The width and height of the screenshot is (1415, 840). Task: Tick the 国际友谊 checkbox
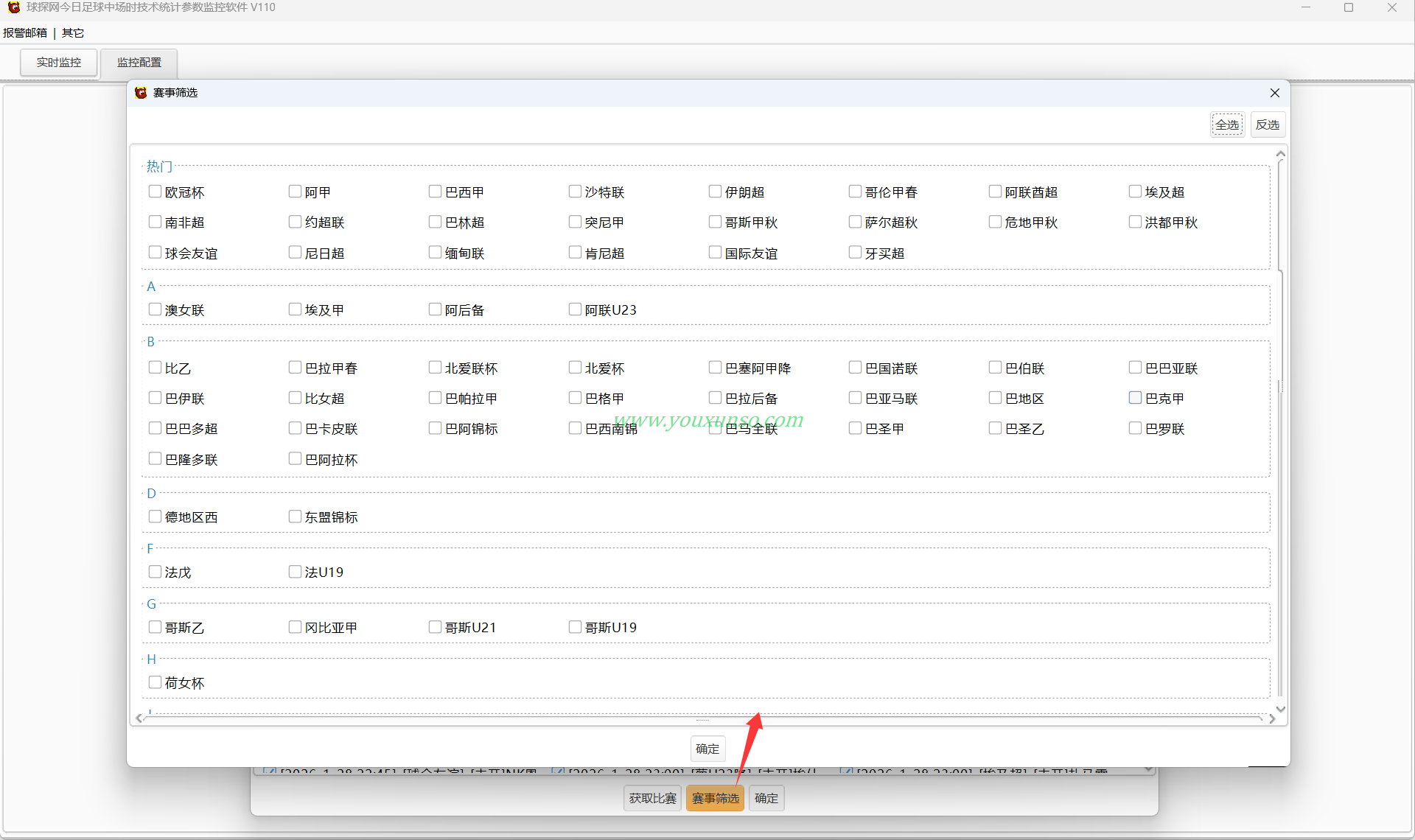[x=715, y=253]
